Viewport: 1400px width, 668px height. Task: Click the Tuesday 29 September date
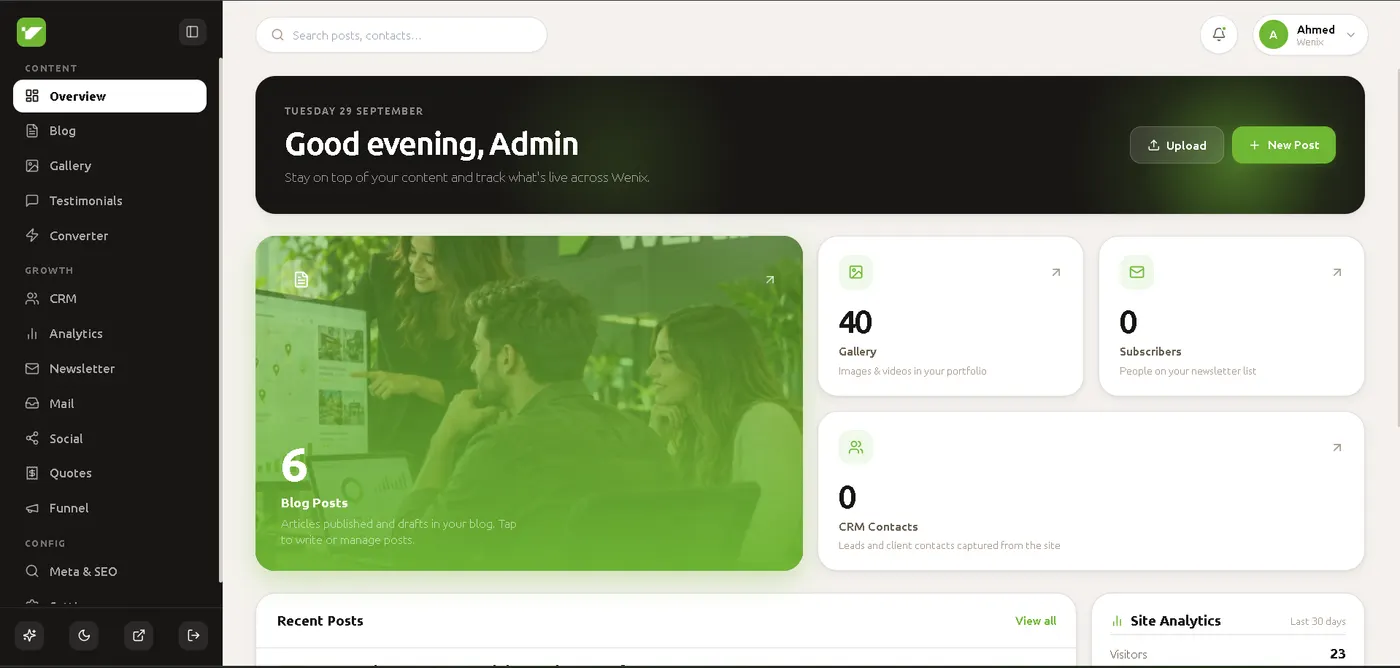click(354, 111)
